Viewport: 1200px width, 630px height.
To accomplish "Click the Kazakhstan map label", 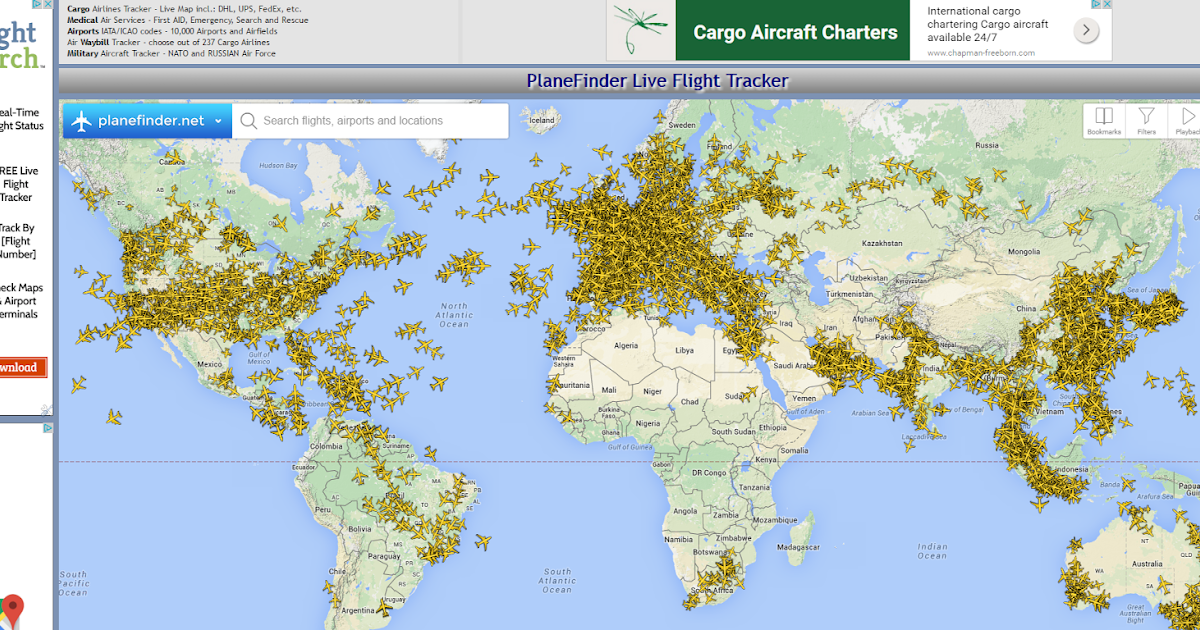I will (x=883, y=244).
